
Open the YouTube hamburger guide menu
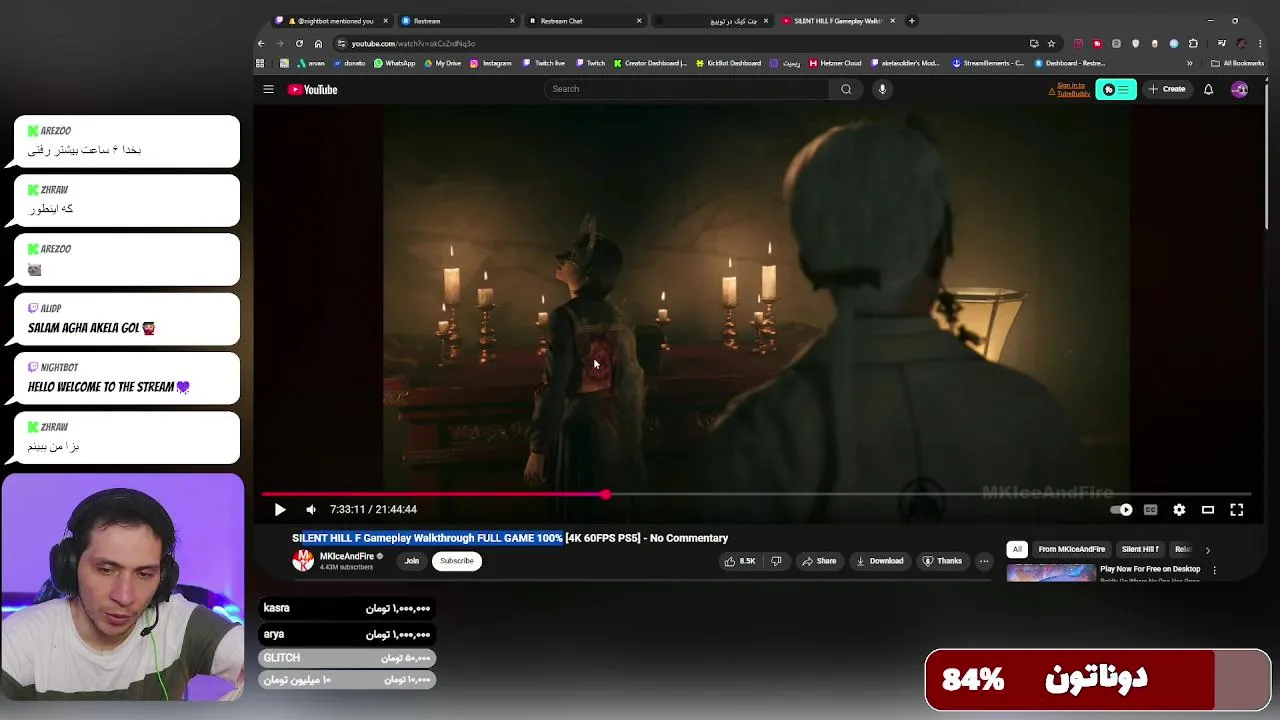click(x=268, y=89)
